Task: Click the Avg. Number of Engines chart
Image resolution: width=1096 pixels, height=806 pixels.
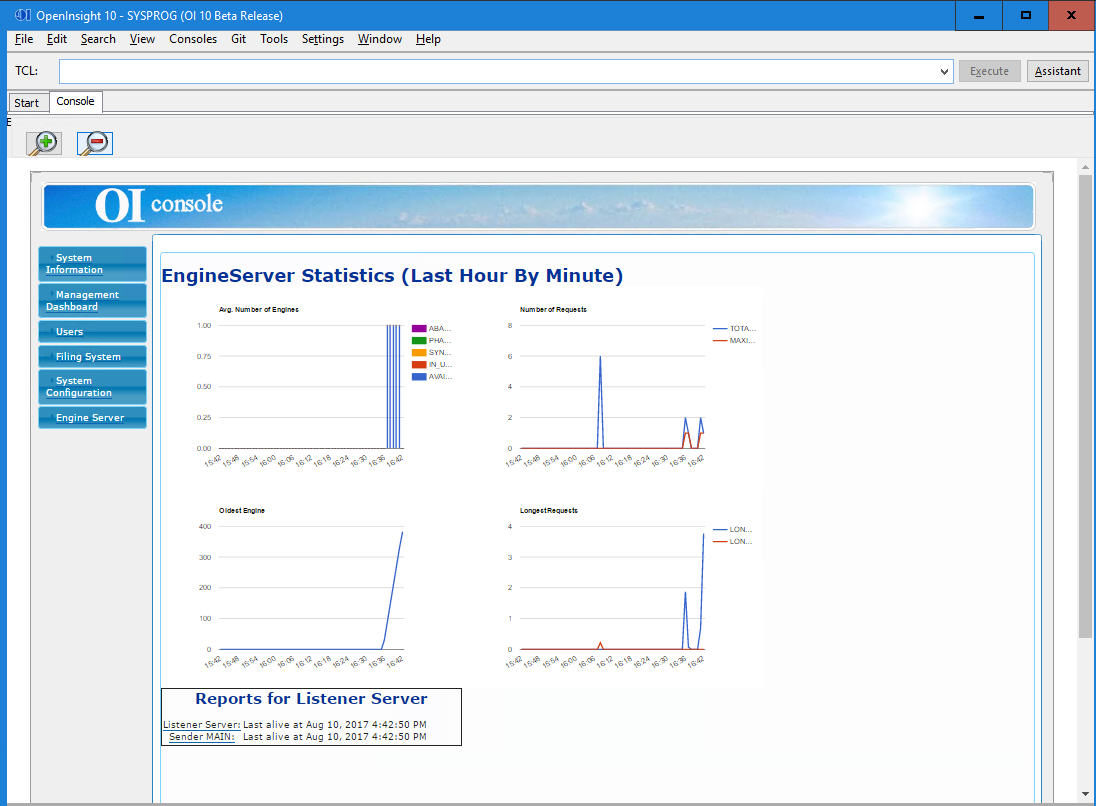Action: 311,387
